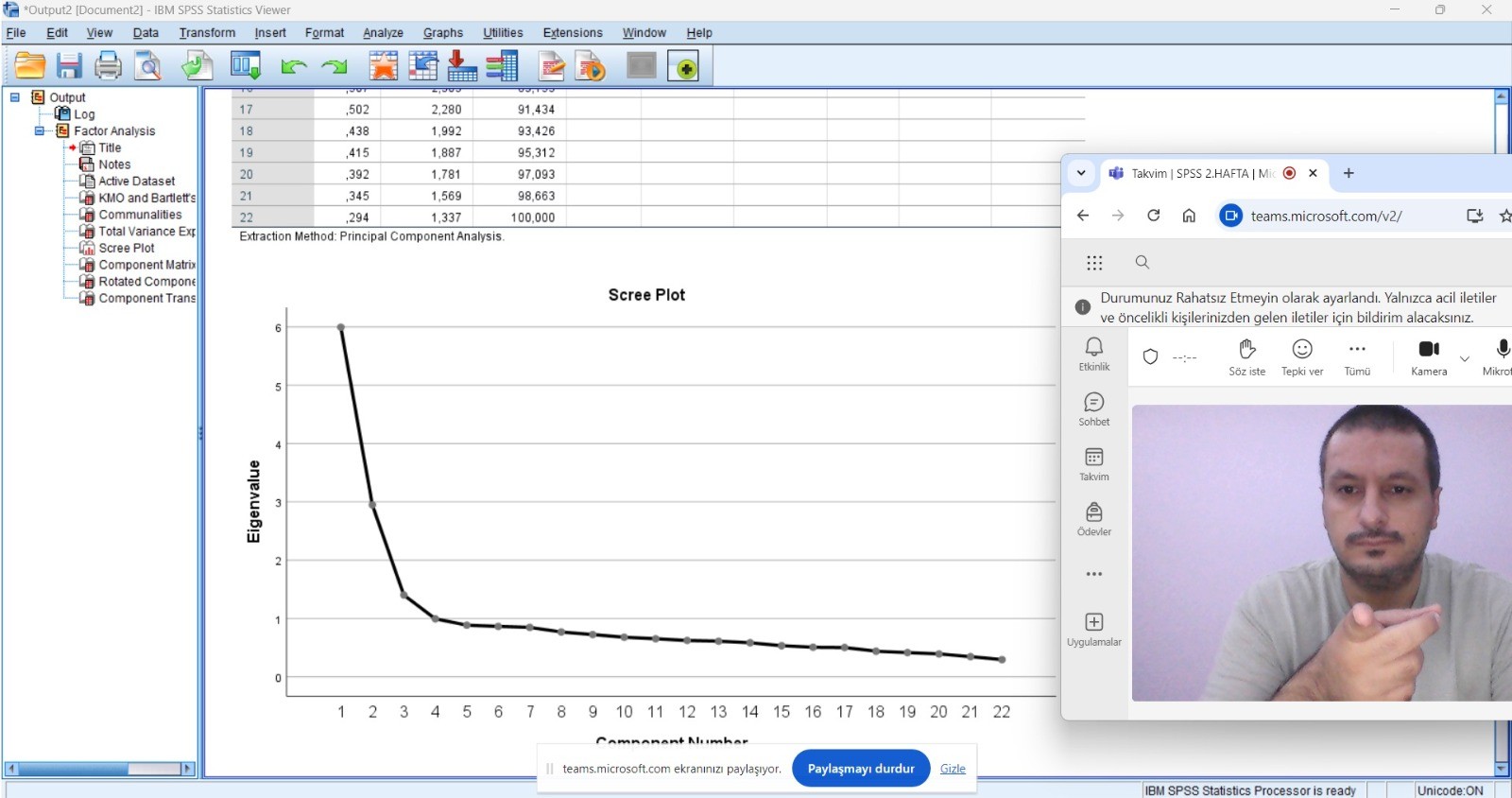Open the Graphs menu
Viewport: 1512px width, 798px height.
442,32
